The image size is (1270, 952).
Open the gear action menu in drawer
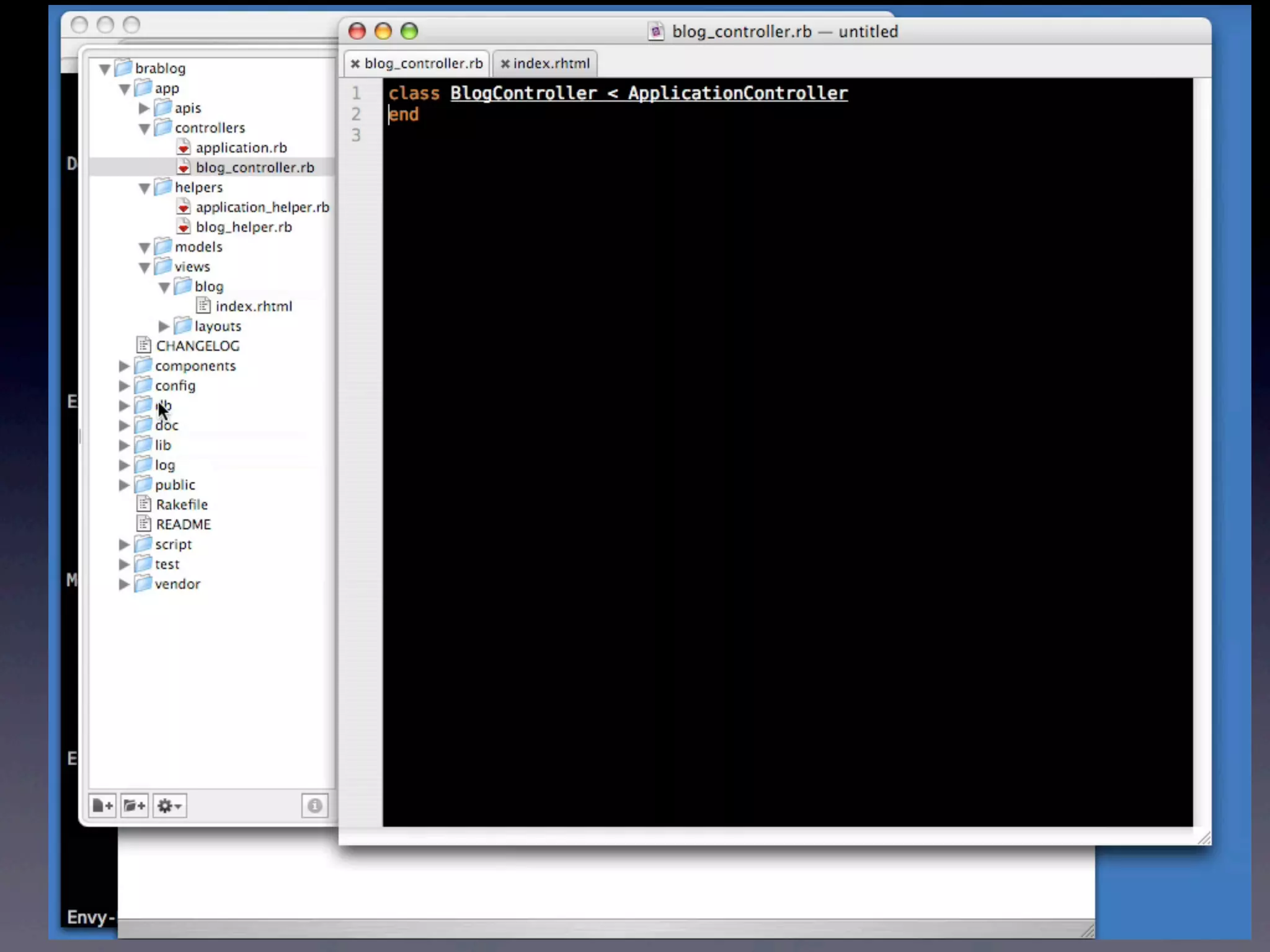(x=169, y=806)
